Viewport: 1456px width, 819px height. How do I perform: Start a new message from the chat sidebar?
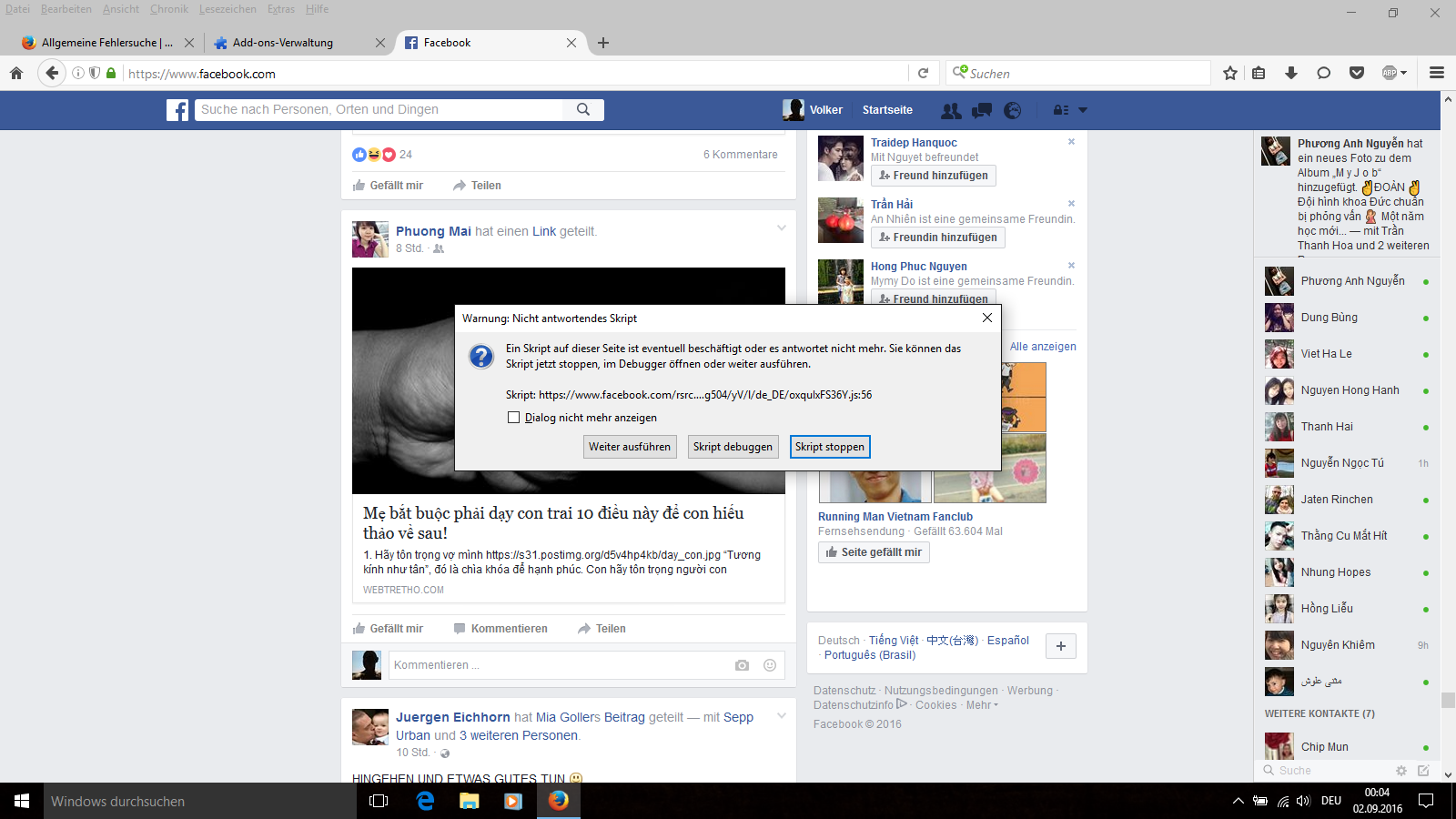pyautogui.click(x=1423, y=771)
